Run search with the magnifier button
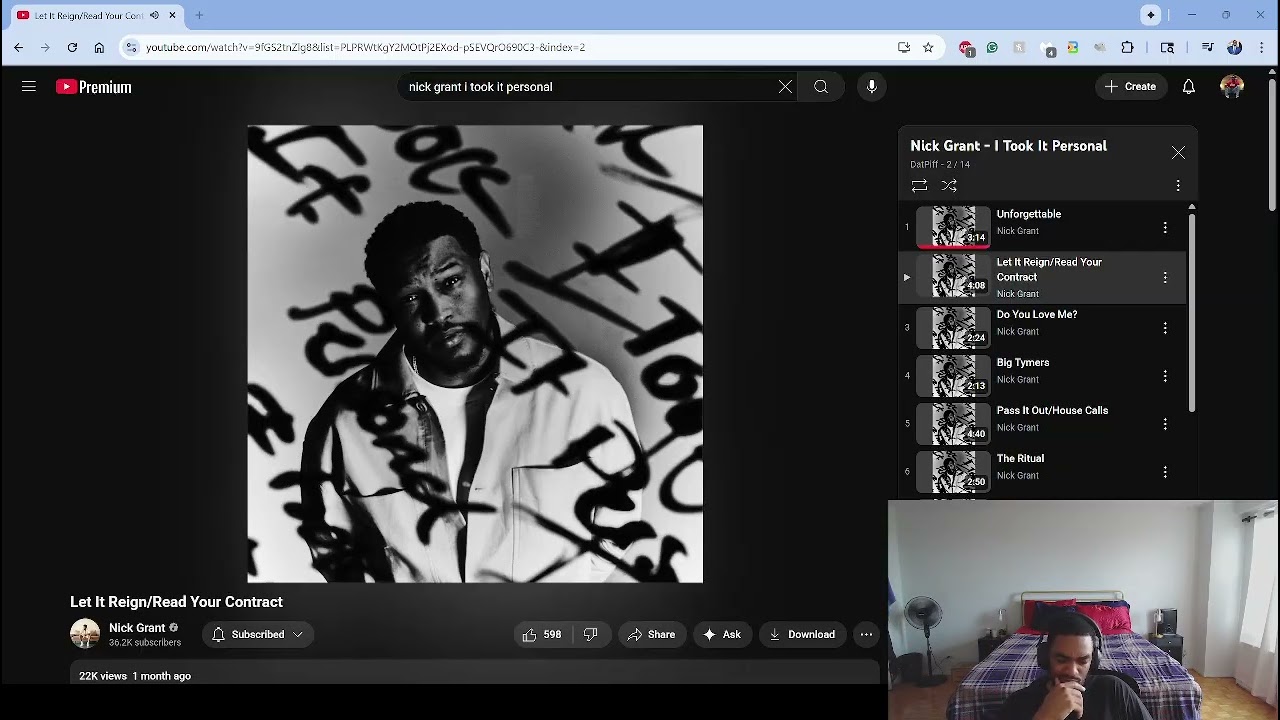This screenshot has width=1280, height=720. pyautogui.click(x=821, y=87)
